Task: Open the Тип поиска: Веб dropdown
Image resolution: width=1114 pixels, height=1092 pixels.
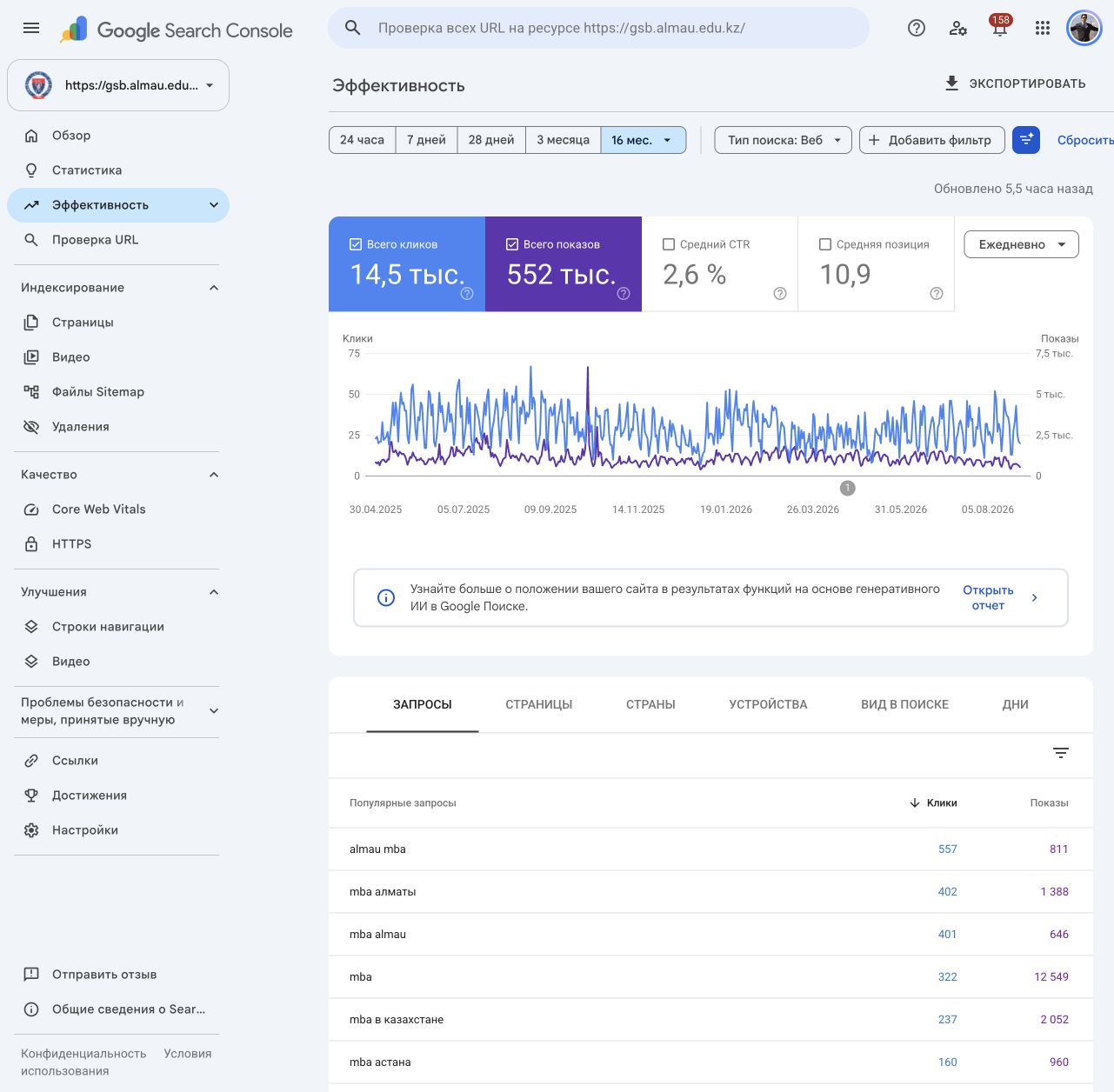Action: coord(783,140)
